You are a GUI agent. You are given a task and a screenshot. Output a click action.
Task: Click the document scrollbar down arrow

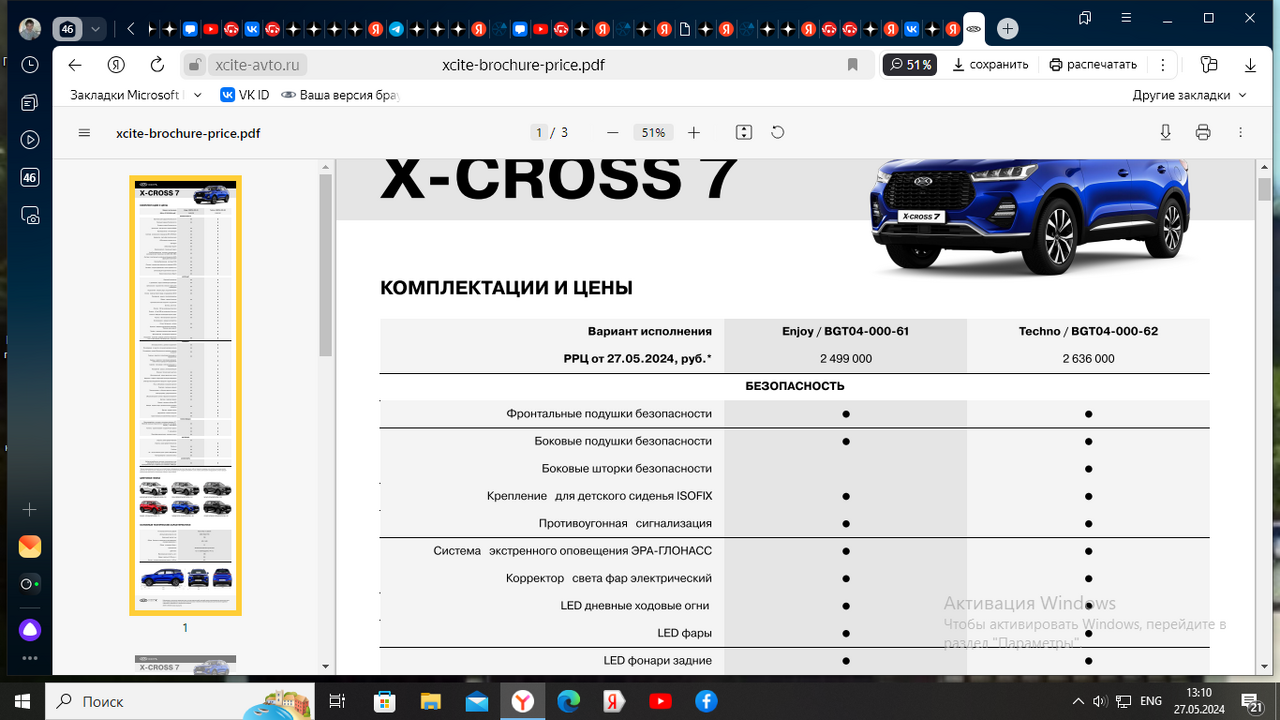click(1264, 665)
